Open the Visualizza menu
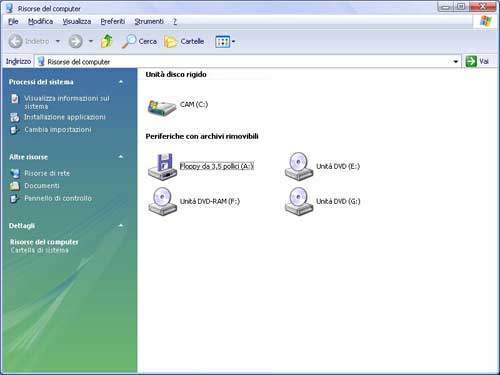 click(x=77, y=22)
